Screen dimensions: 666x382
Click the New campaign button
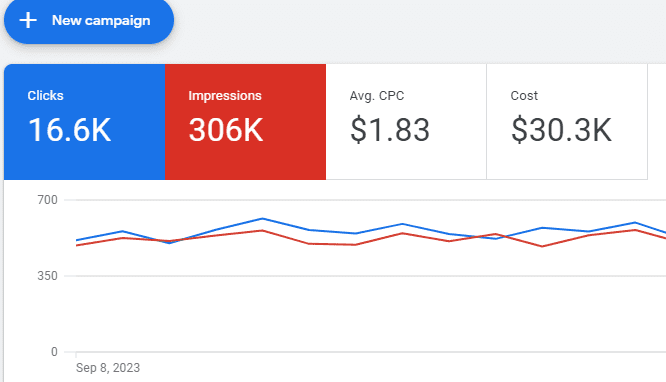coord(89,20)
